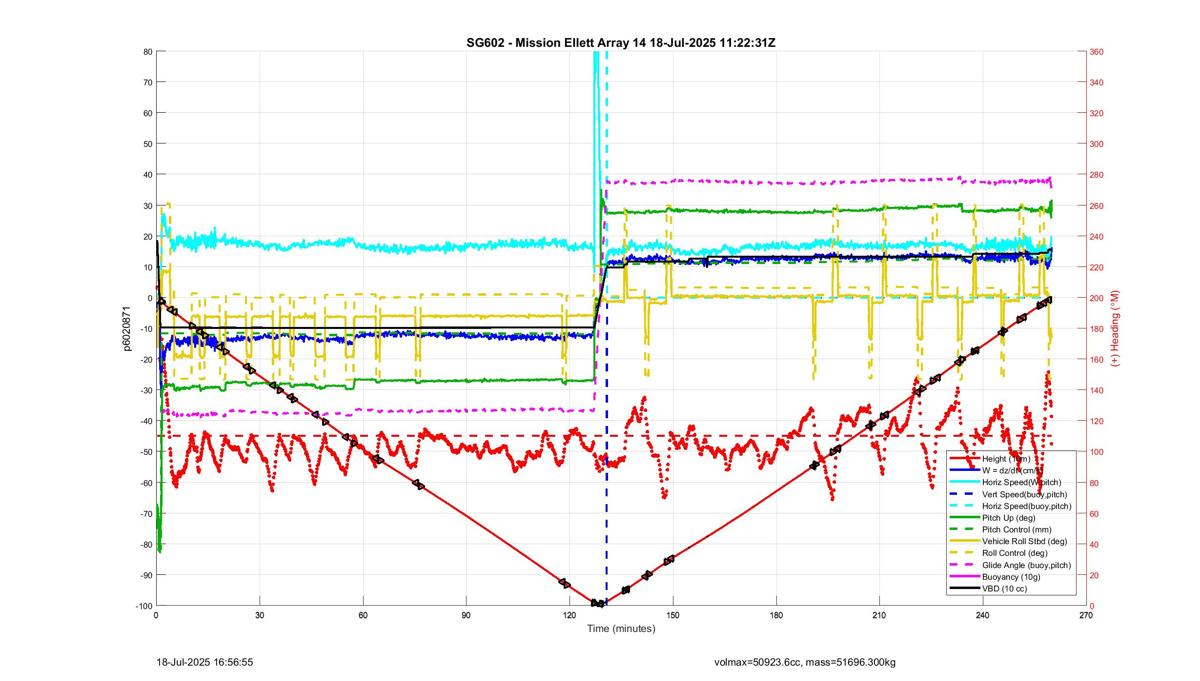The height and width of the screenshot is (681, 1200).
Task: Select the 'Buoyancy (10g)' legend entry
Action: pyautogui.click(x=1010, y=577)
